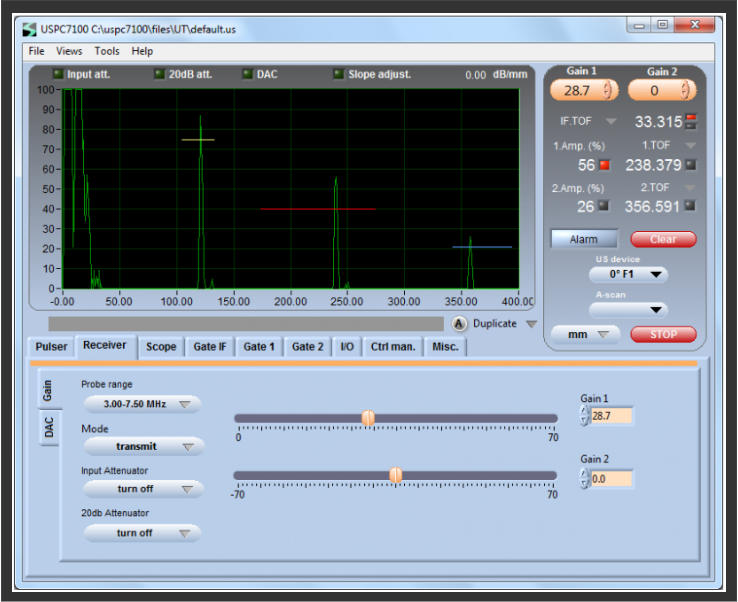The image size is (738, 602).
Task: Click the red 1.Amp alarm indicator
Action: 603,165
